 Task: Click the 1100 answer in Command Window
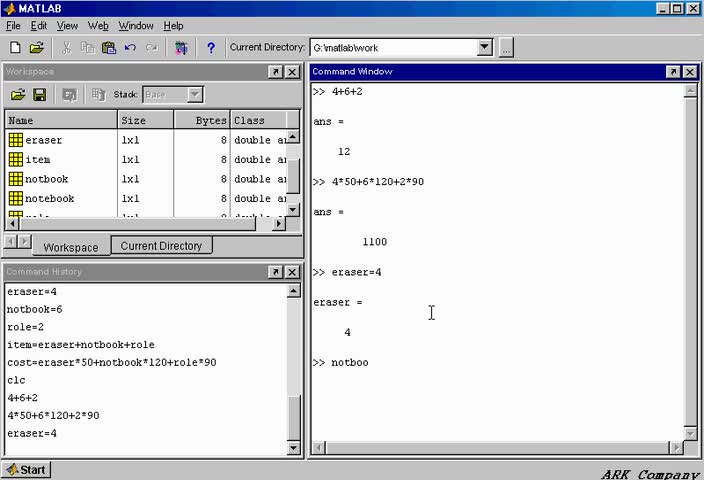coord(375,242)
